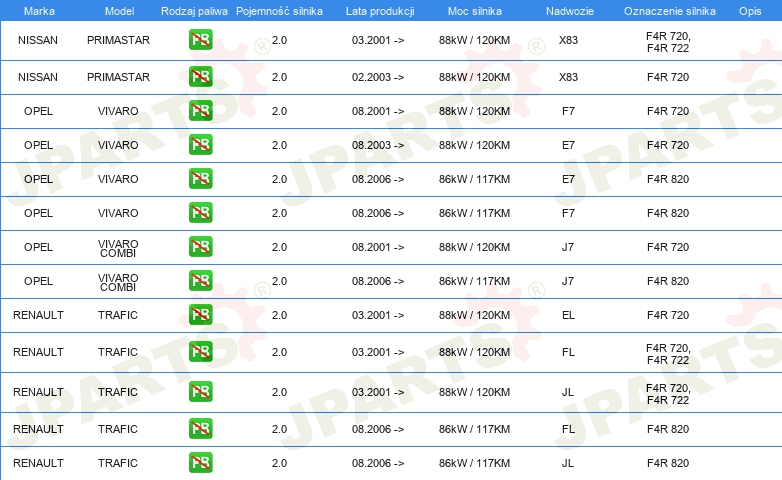Click X83 in the 03.2001 Primastar row
The width and height of the screenshot is (782, 480).
pyautogui.click(x=568, y=40)
